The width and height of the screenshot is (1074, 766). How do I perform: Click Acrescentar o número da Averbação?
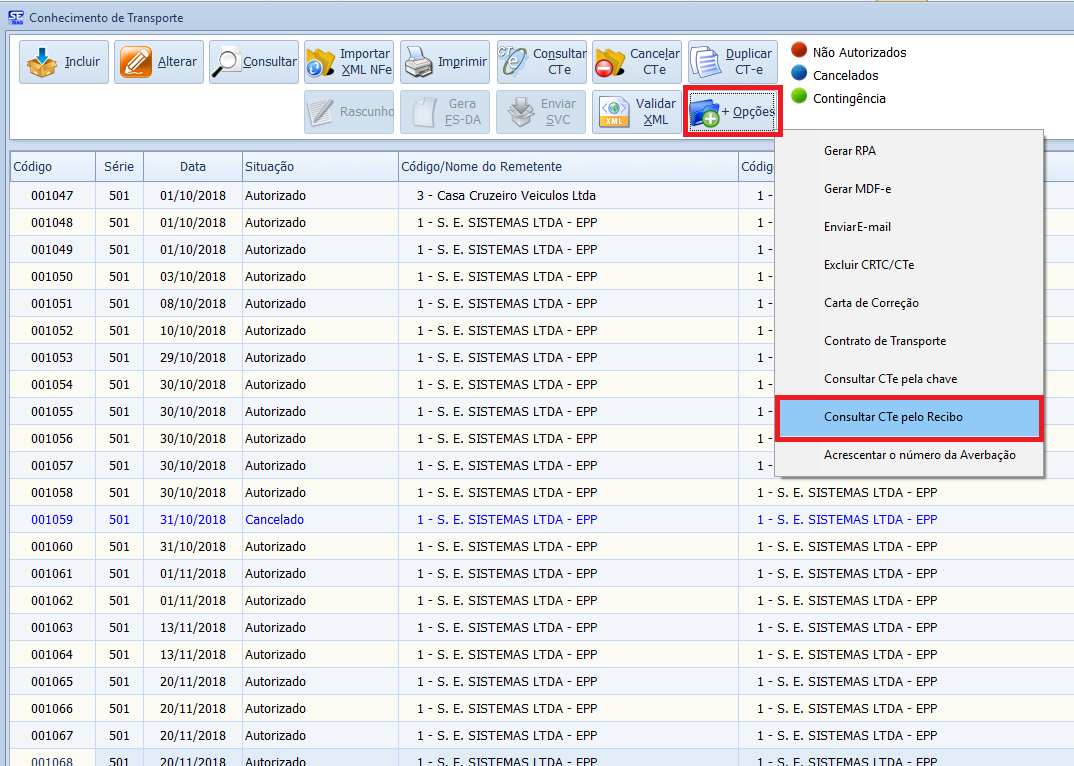coord(919,455)
